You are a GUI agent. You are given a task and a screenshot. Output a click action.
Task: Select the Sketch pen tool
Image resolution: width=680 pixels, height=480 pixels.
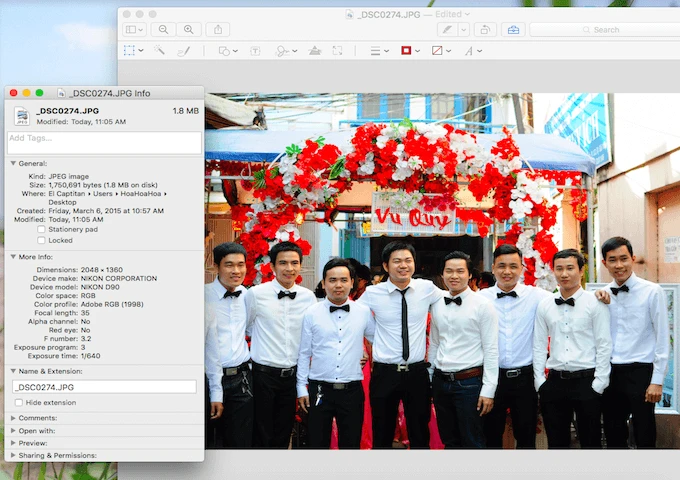click(x=184, y=50)
